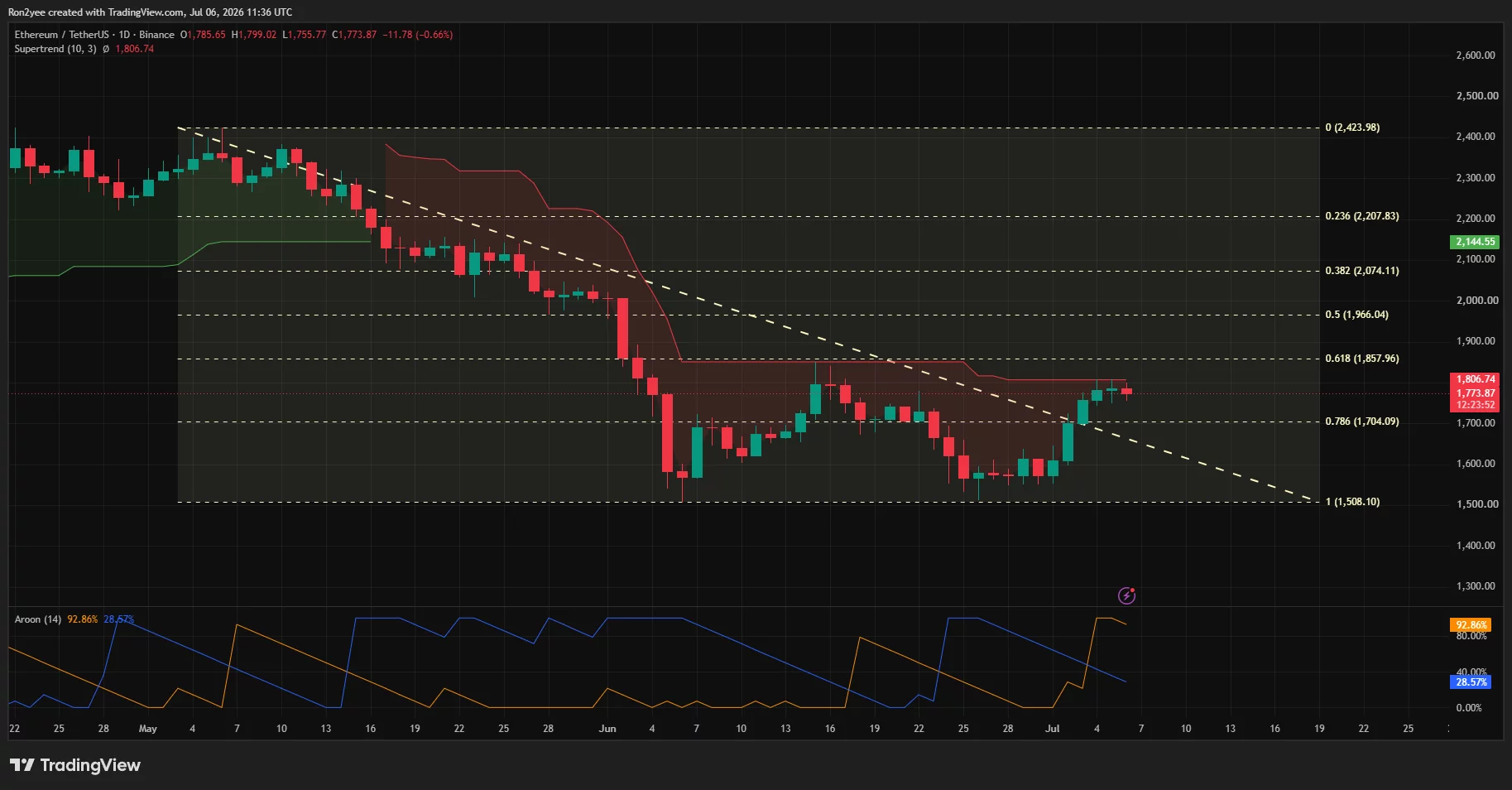Click the Supertrend value 1,806.74 in legend
This screenshot has height=790, width=1512.
pyautogui.click(x=134, y=49)
